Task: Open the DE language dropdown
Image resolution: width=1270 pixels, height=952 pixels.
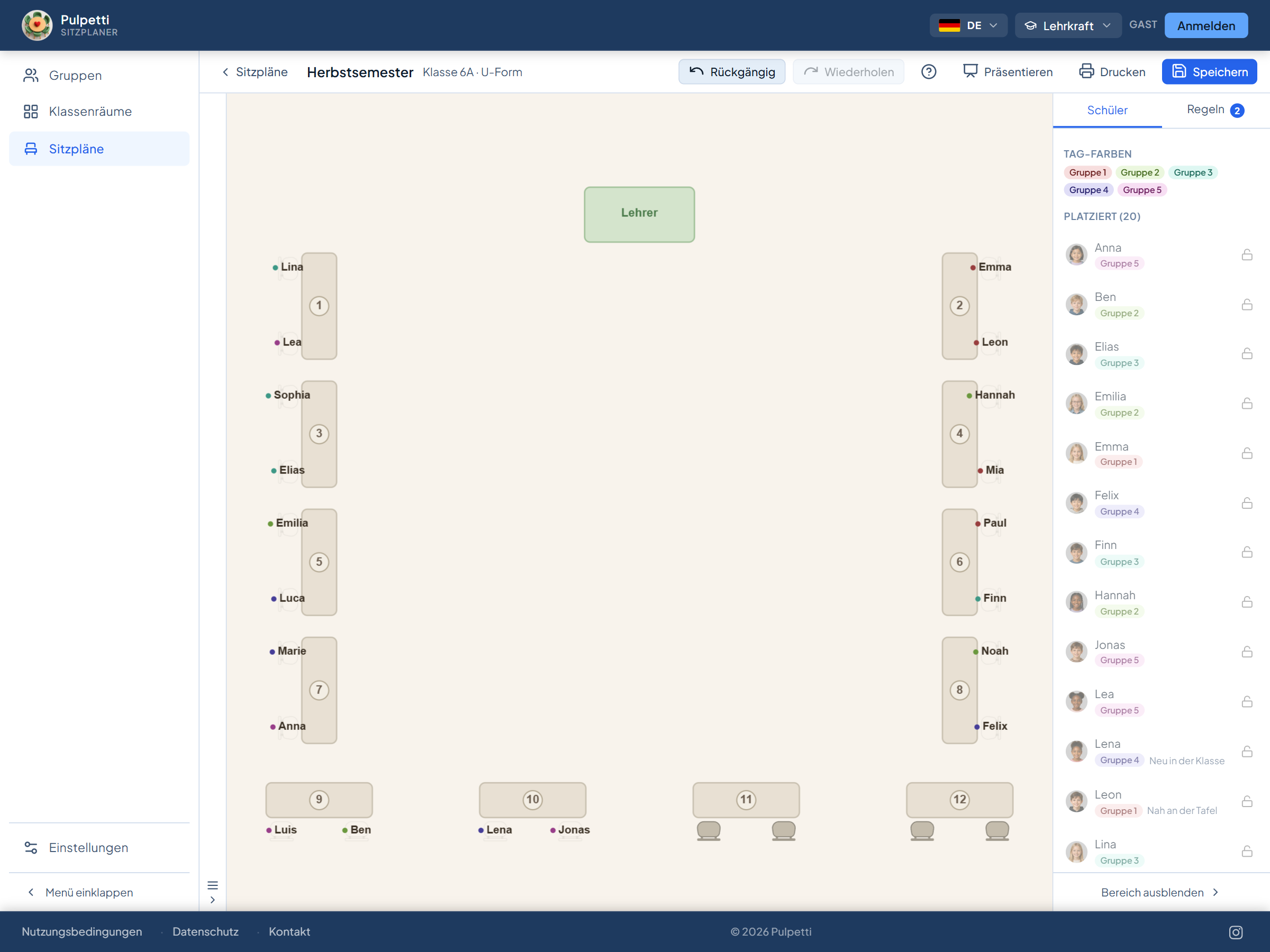Action: [x=968, y=25]
